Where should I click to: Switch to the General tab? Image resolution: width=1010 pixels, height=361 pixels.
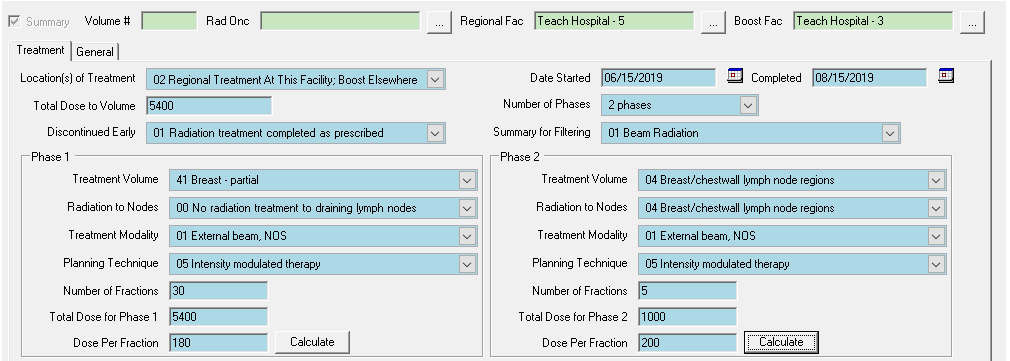[95, 52]
